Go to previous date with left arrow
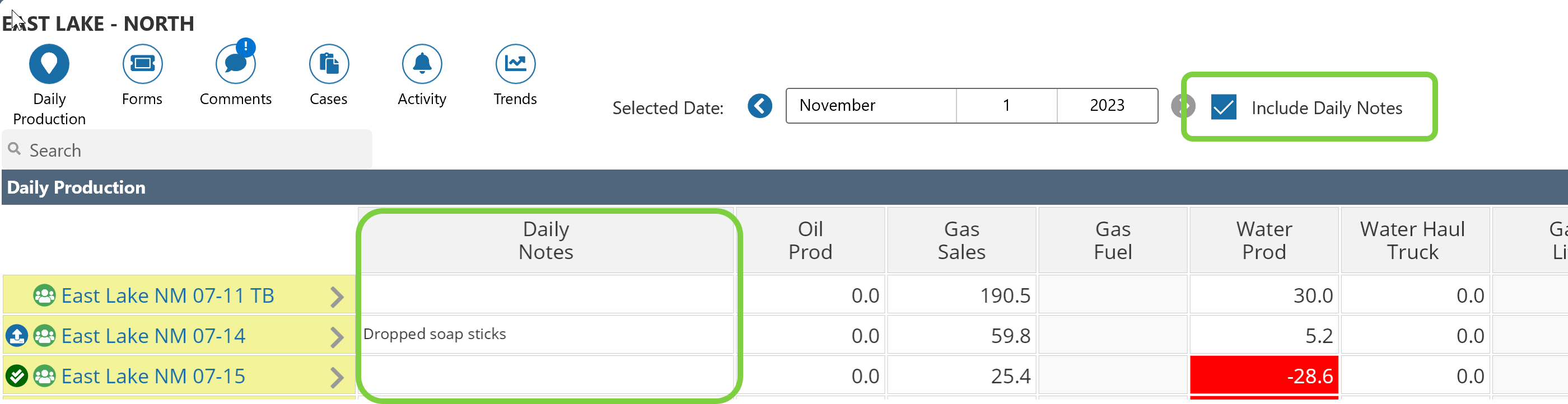Image resolution: width=1568 pixels, height=404 pixels. coord(760,106)
